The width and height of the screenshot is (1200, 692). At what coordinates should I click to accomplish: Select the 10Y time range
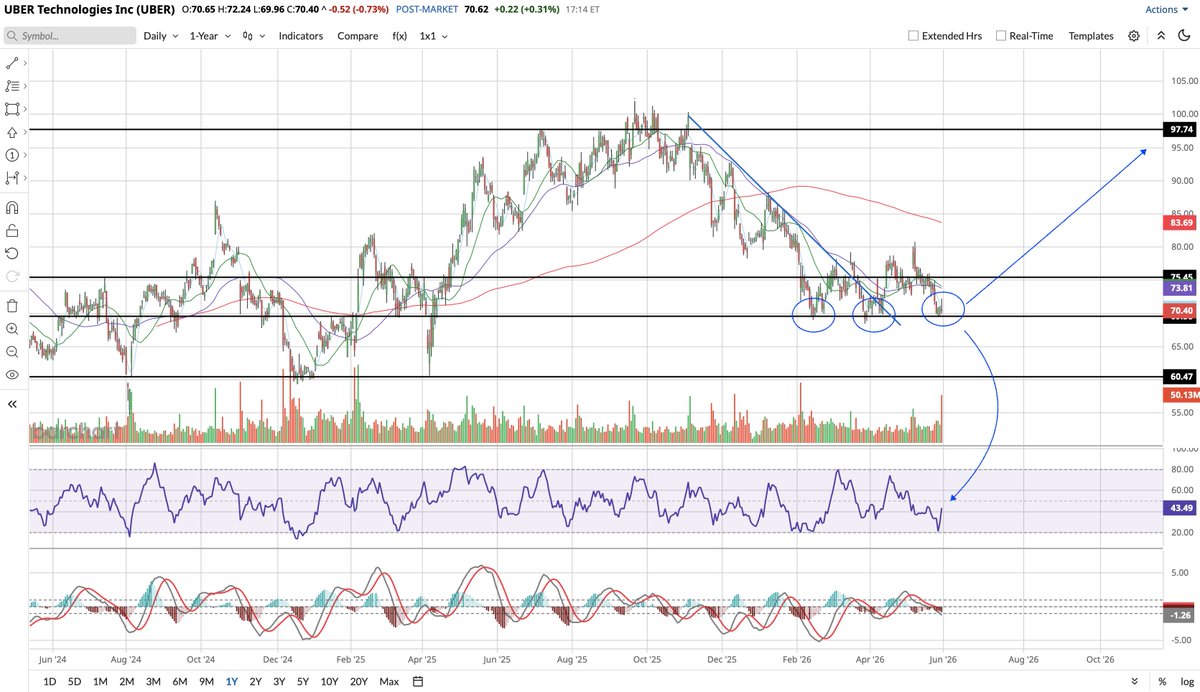point(329,681)
